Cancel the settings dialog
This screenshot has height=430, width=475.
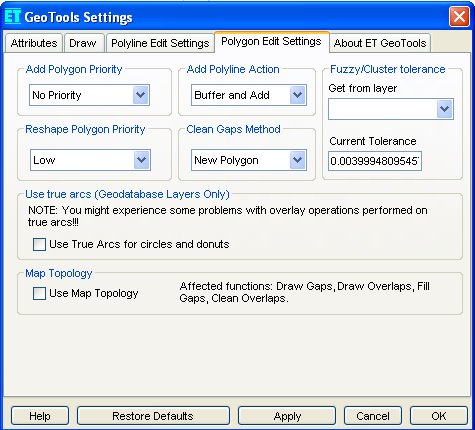pyautogui.click(x=373, y=416)
